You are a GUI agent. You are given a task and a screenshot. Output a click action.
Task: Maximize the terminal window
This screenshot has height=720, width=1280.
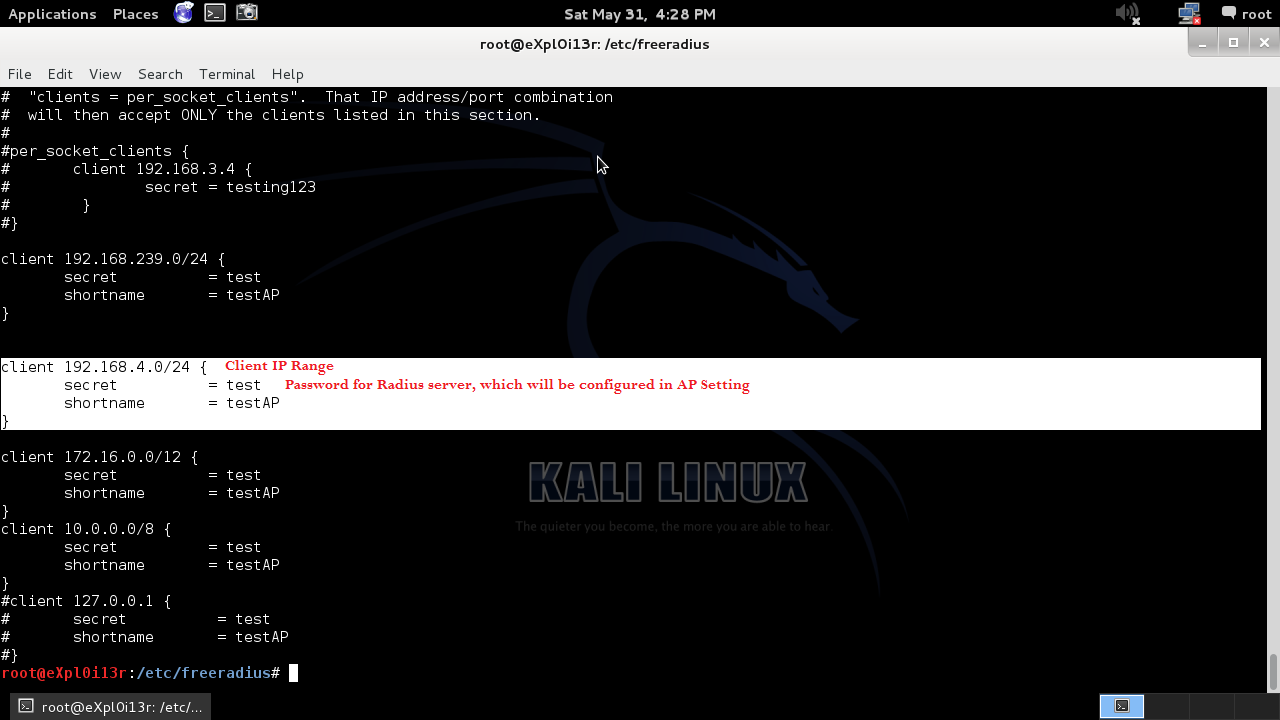click(x=1234, y=42)
